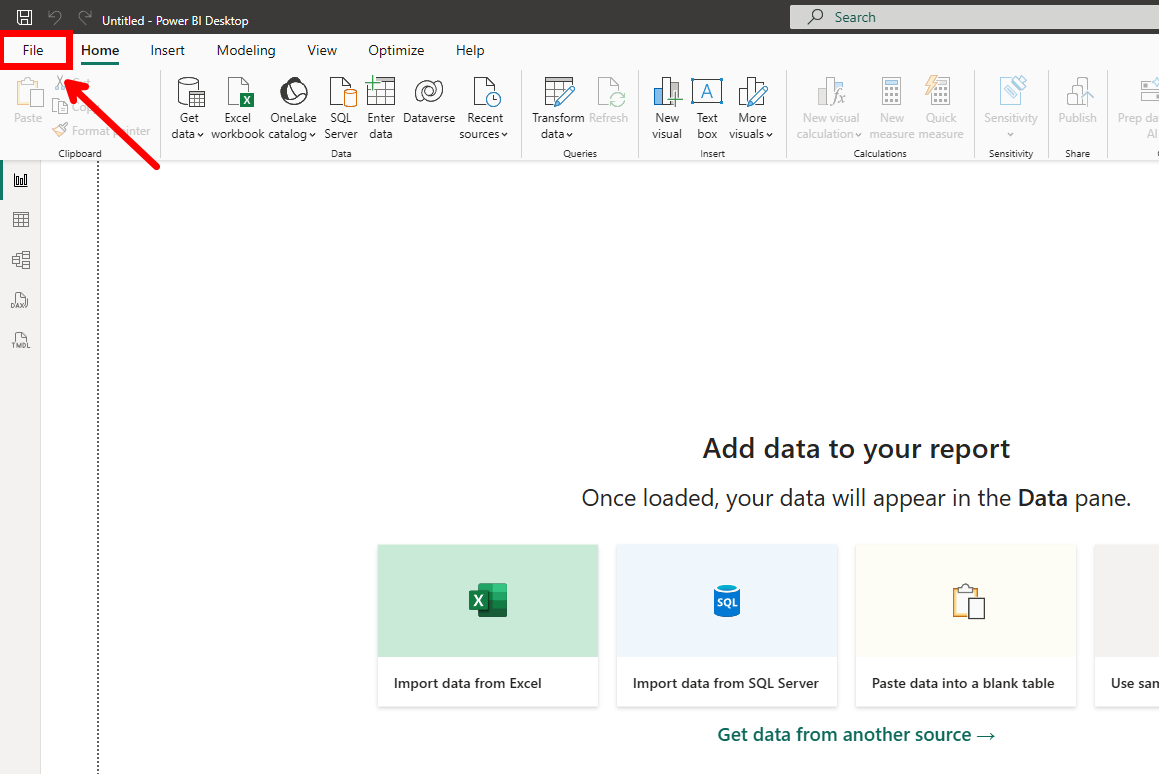The height and width of the screenshot is (774, 1159).
Task: Choose Import data from Excel card
Action: tap(487, 625)
